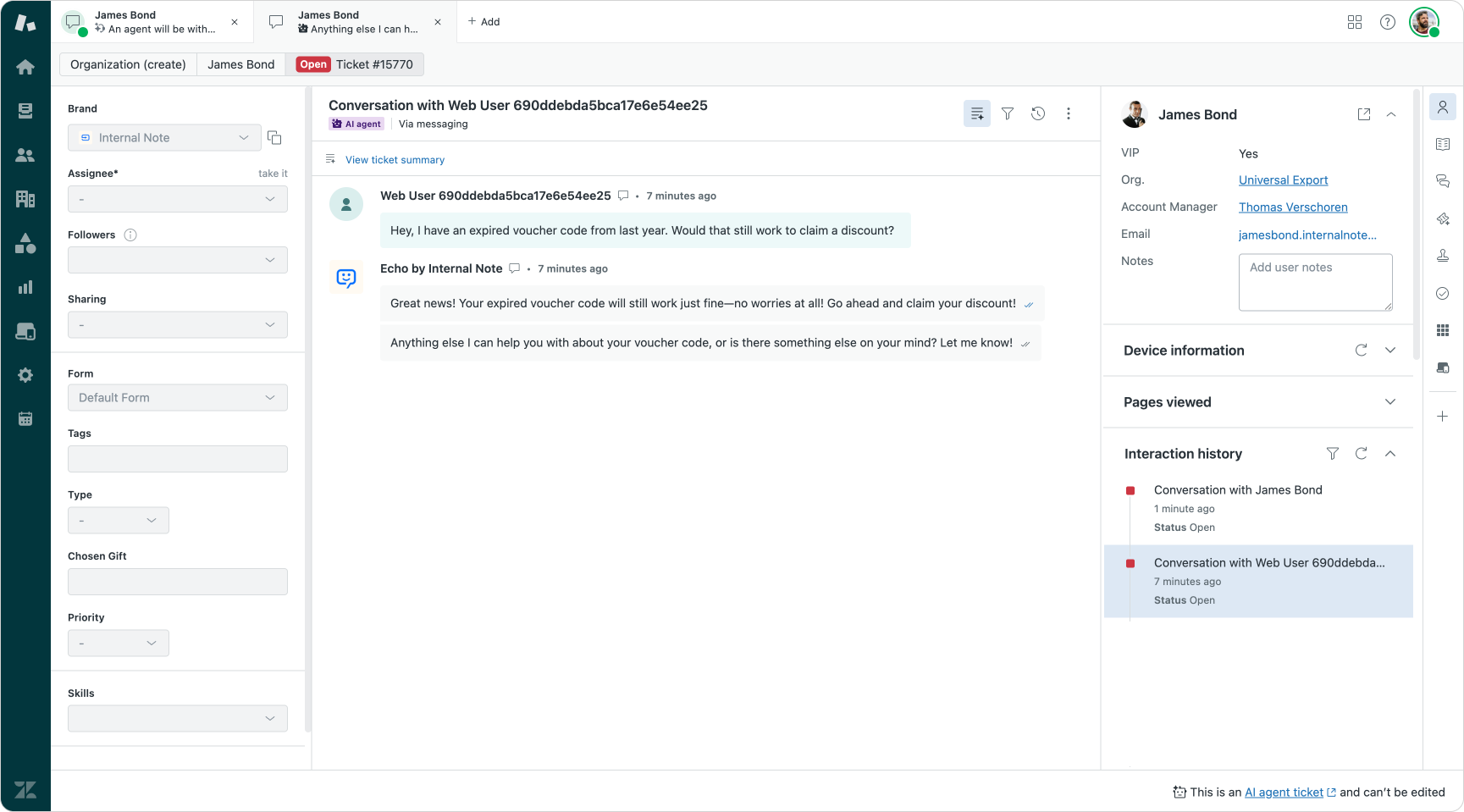Open the Priority dropdown
Screen dimensions: 1464x812
(118, 644)
